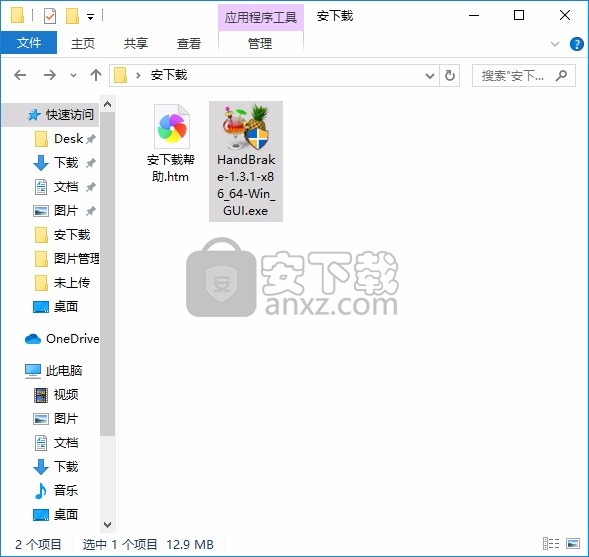The image size is (589, 557).
Task: Switch to the 共享 ribbon tab
Action: (x=136, y=44)
